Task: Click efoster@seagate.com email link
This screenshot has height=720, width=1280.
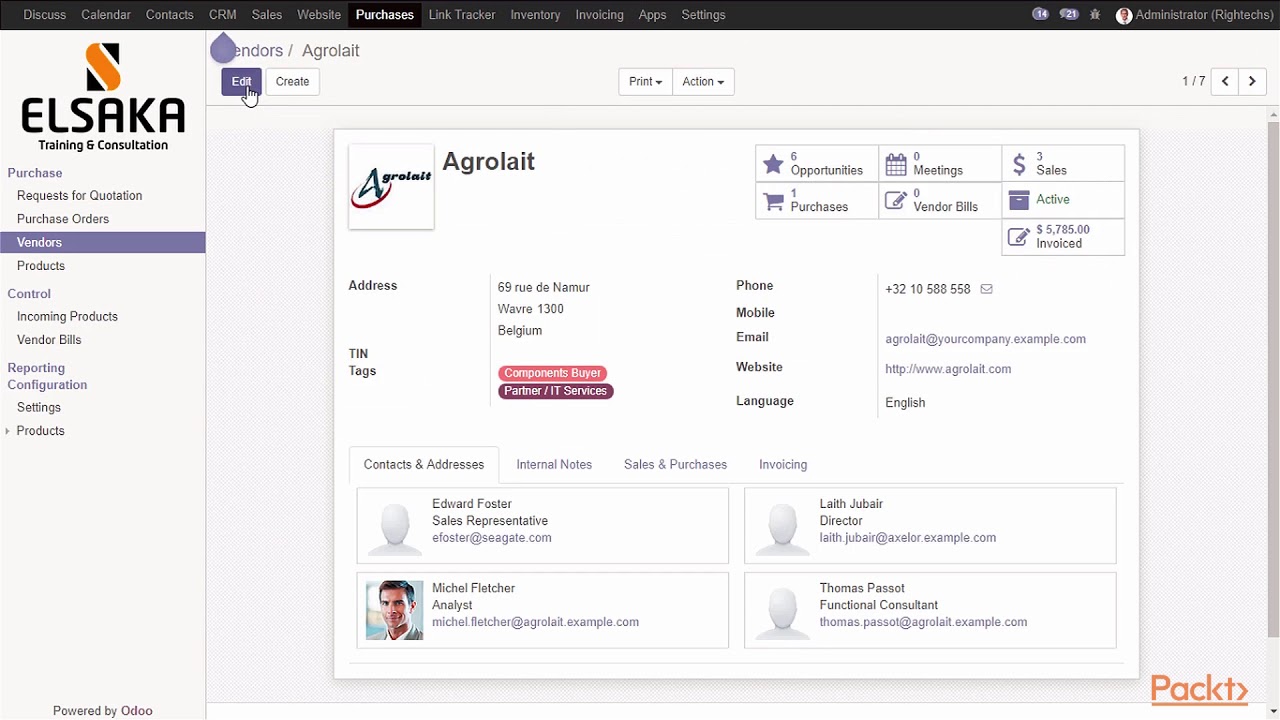Action: coord(492,538)
